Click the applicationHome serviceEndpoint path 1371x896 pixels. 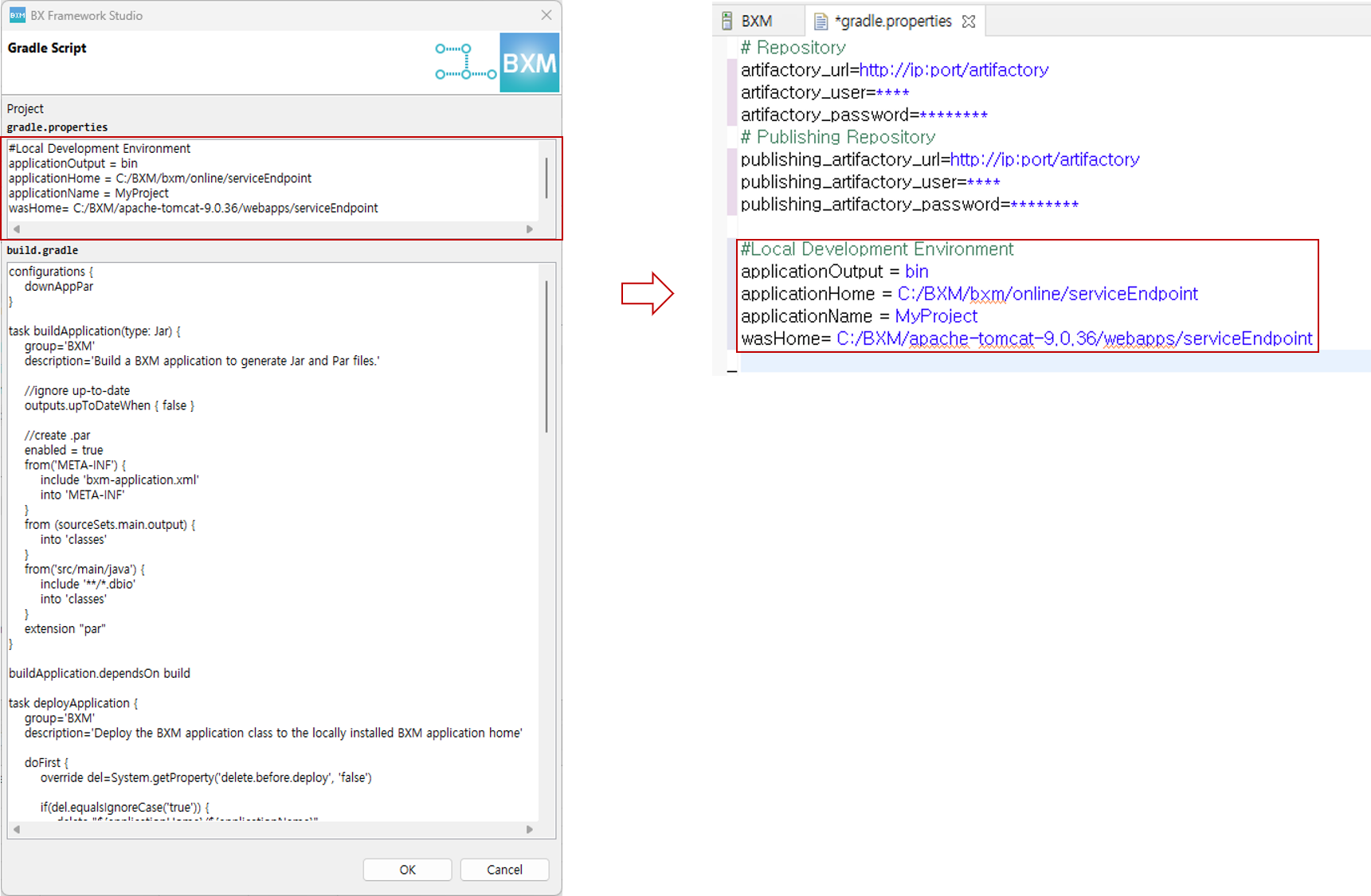(x=1047, y=293)
